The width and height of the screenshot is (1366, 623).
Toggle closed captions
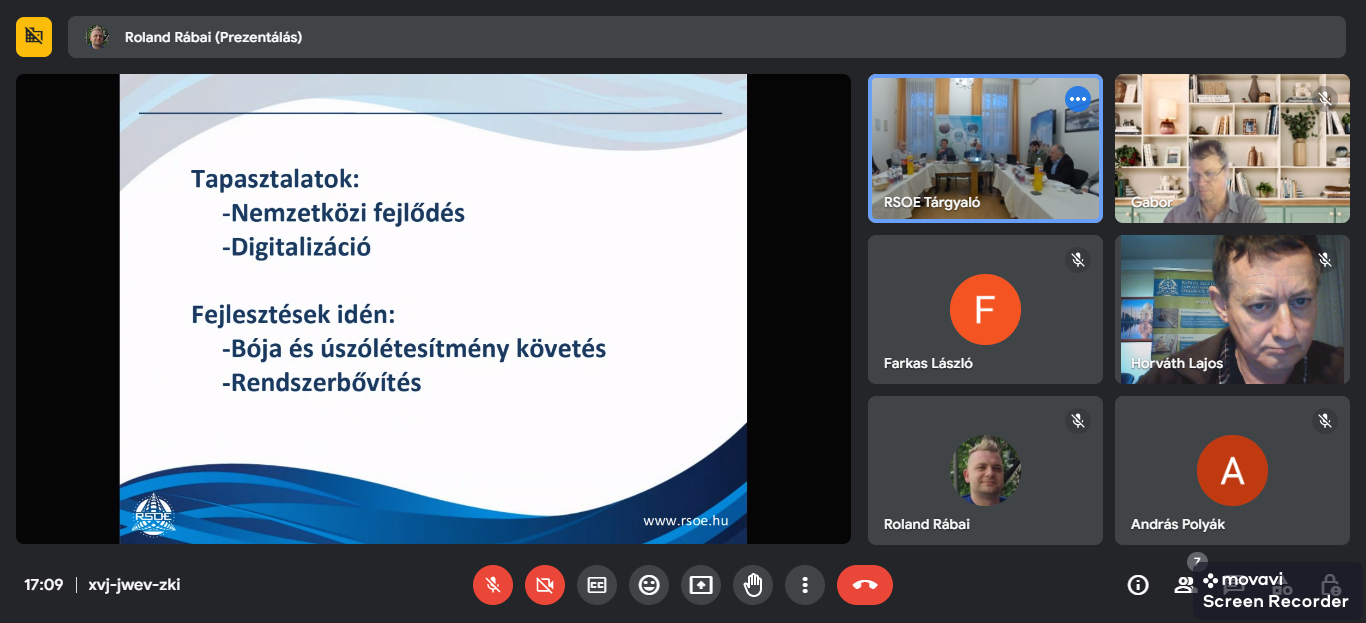(x=597, y=585)
